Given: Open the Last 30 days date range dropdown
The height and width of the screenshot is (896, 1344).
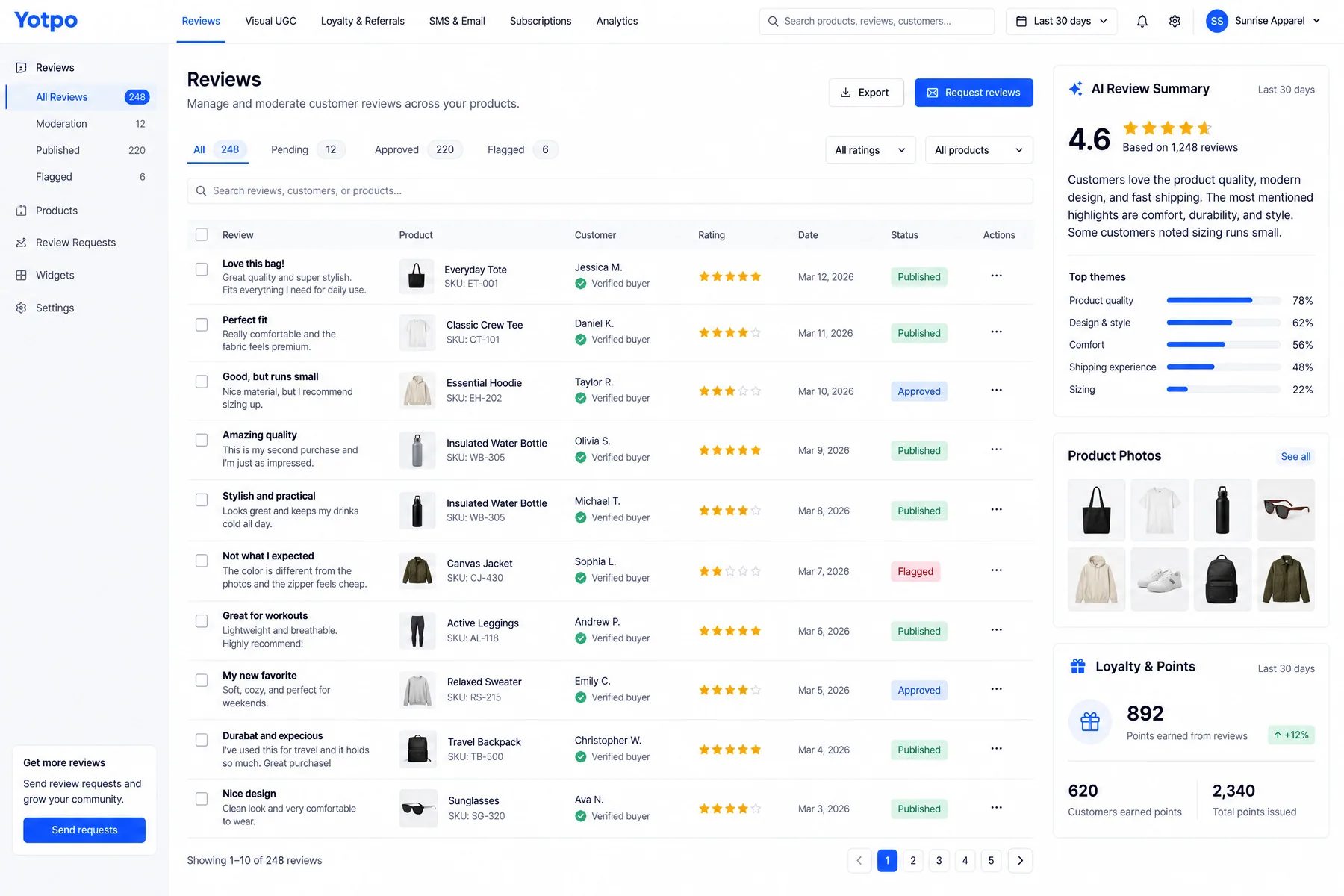Looking at the screenshot, I should pos(1061,21).
